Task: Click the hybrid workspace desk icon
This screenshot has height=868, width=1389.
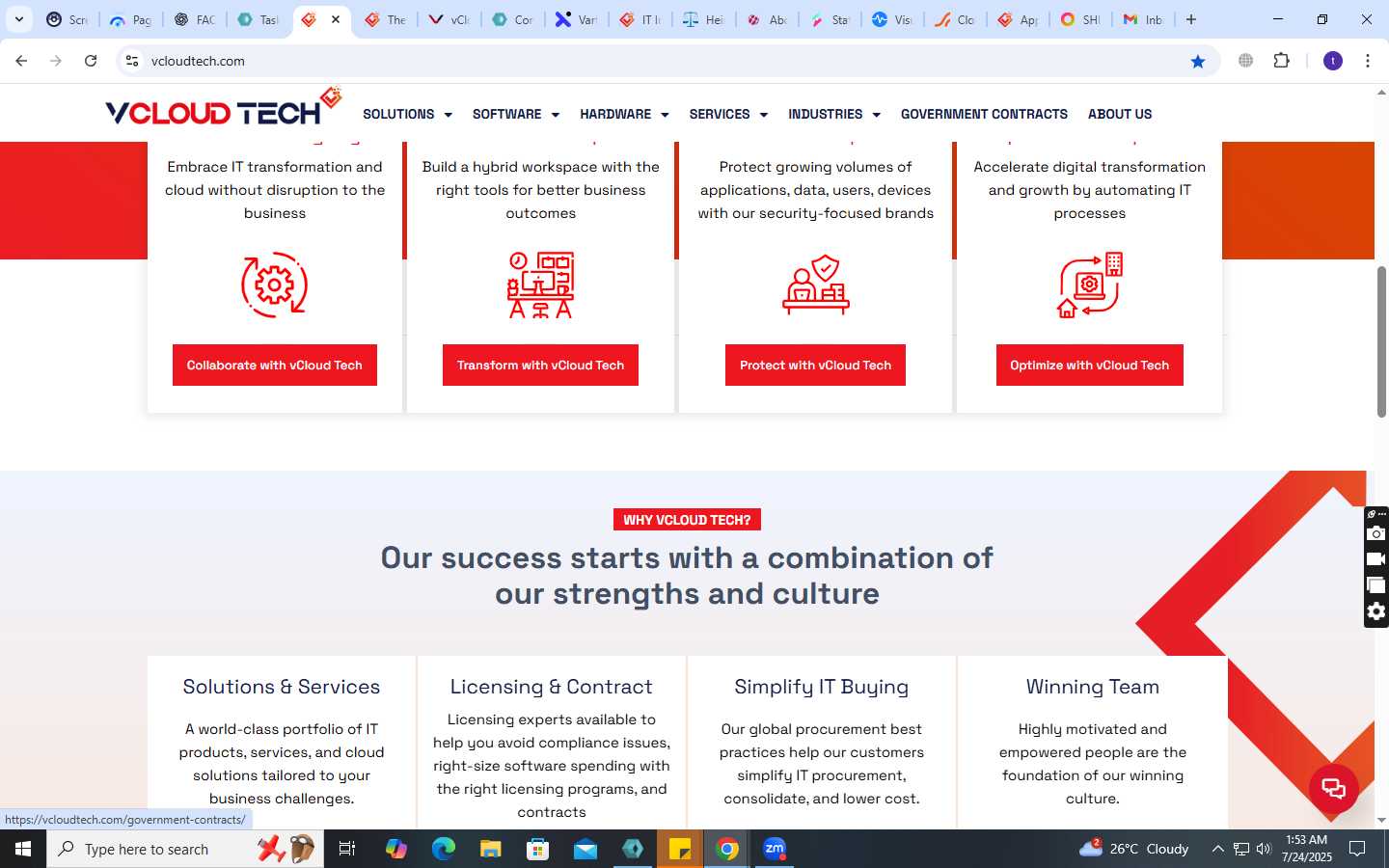Action: pyautogui.click(x=541, y=285)
